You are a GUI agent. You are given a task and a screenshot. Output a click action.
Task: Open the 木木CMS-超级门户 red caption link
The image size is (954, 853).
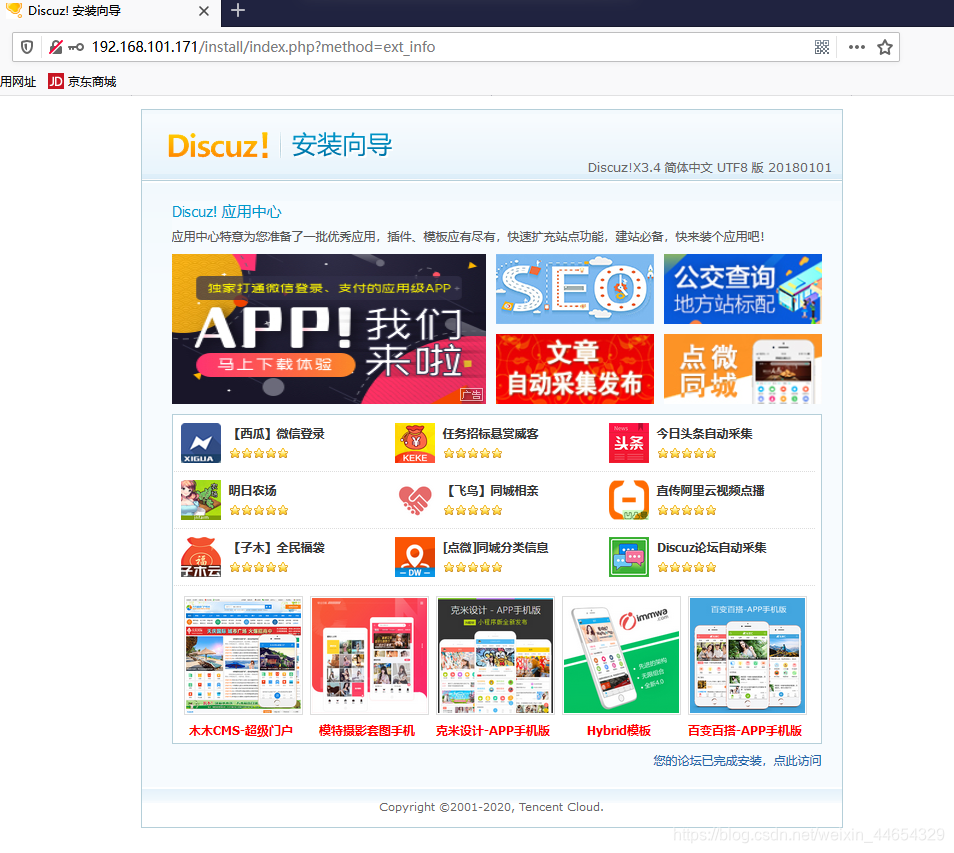pyautogui.click(x=241, y=731)
